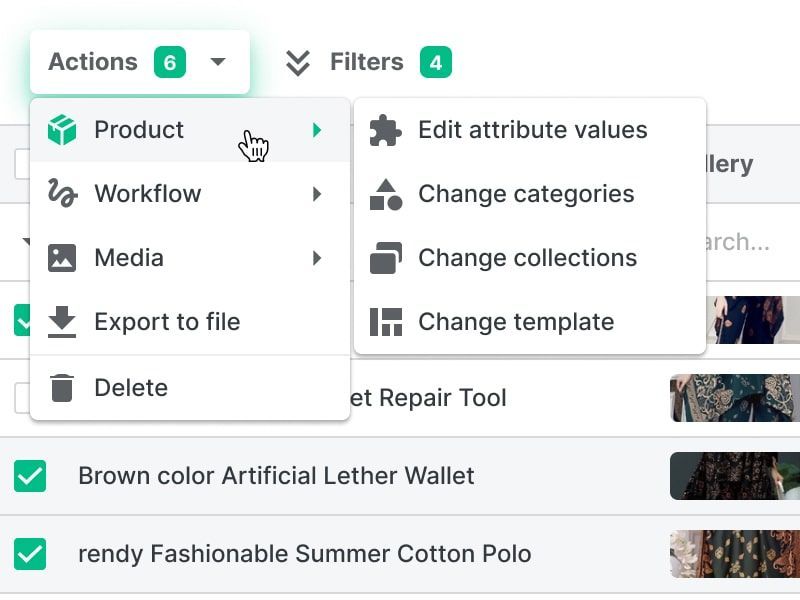The height and width of the screenshot is (600, 800).
Task: Select Change collections option
Action: (530, 258)
